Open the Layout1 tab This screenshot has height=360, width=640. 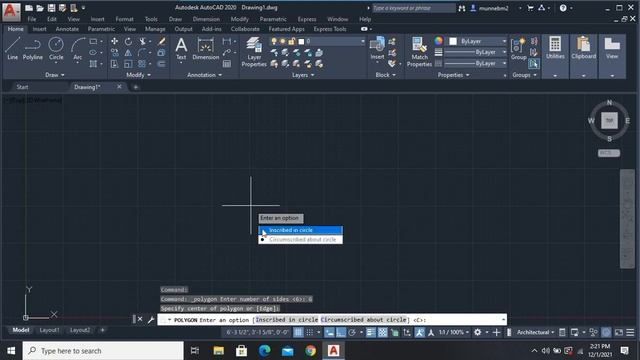click(x=49, y=330)
